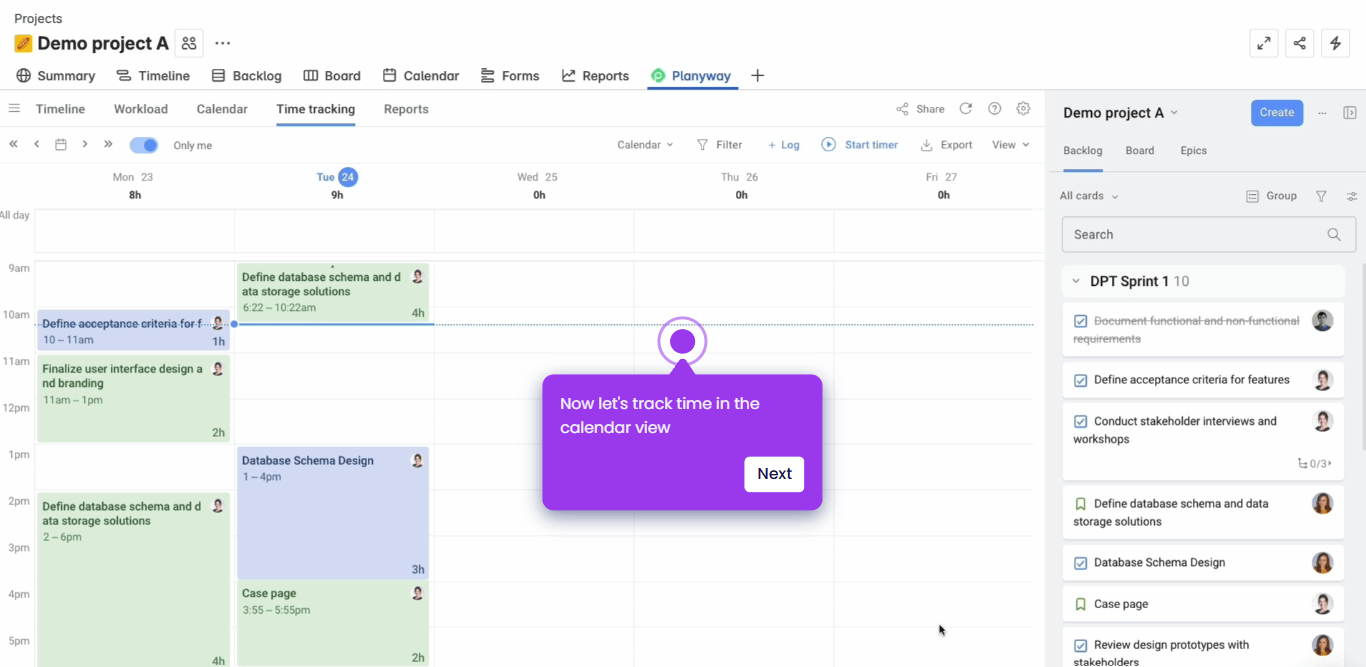Click the Filter funnel in toolbar

719,145
